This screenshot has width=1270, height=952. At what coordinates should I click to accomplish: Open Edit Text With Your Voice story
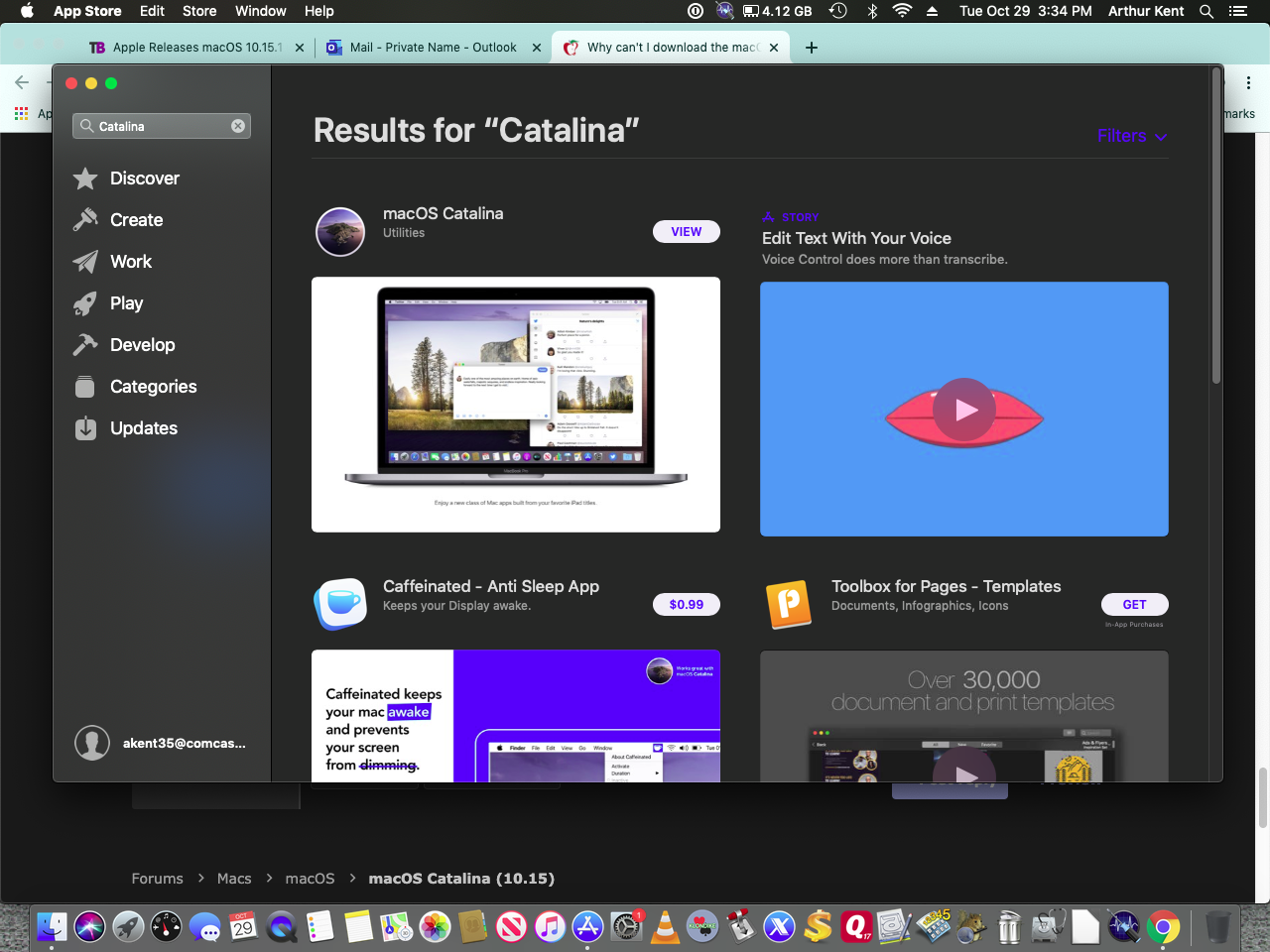856,238
